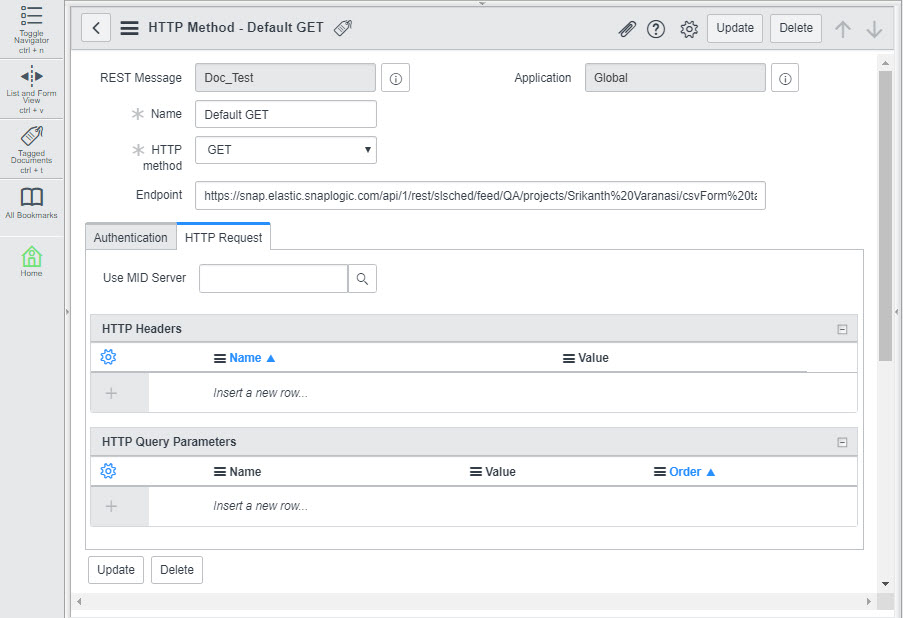
Task: Toggle the Navigator in the sidebar
Action: tap(32, 28)
